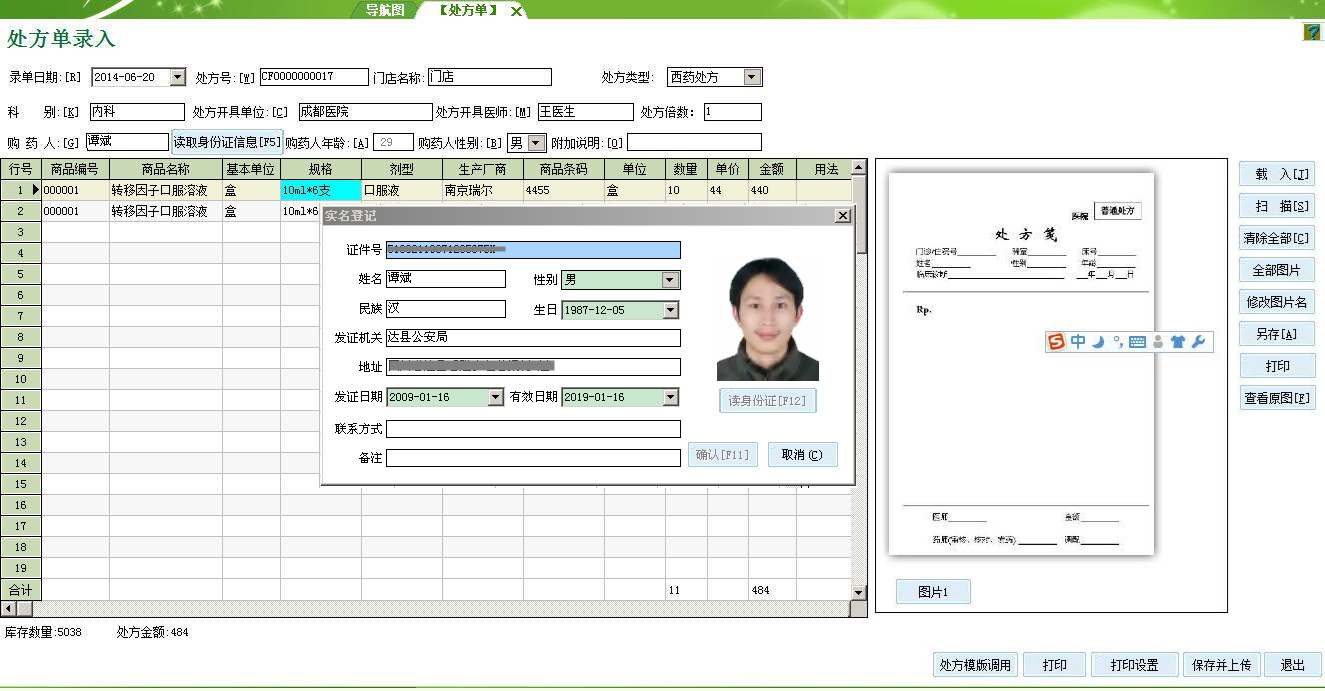This screenshot has height=691, width=1325.
Task: Click the moon half-width icon on the IME bar
Action: tap(1098, 342)
